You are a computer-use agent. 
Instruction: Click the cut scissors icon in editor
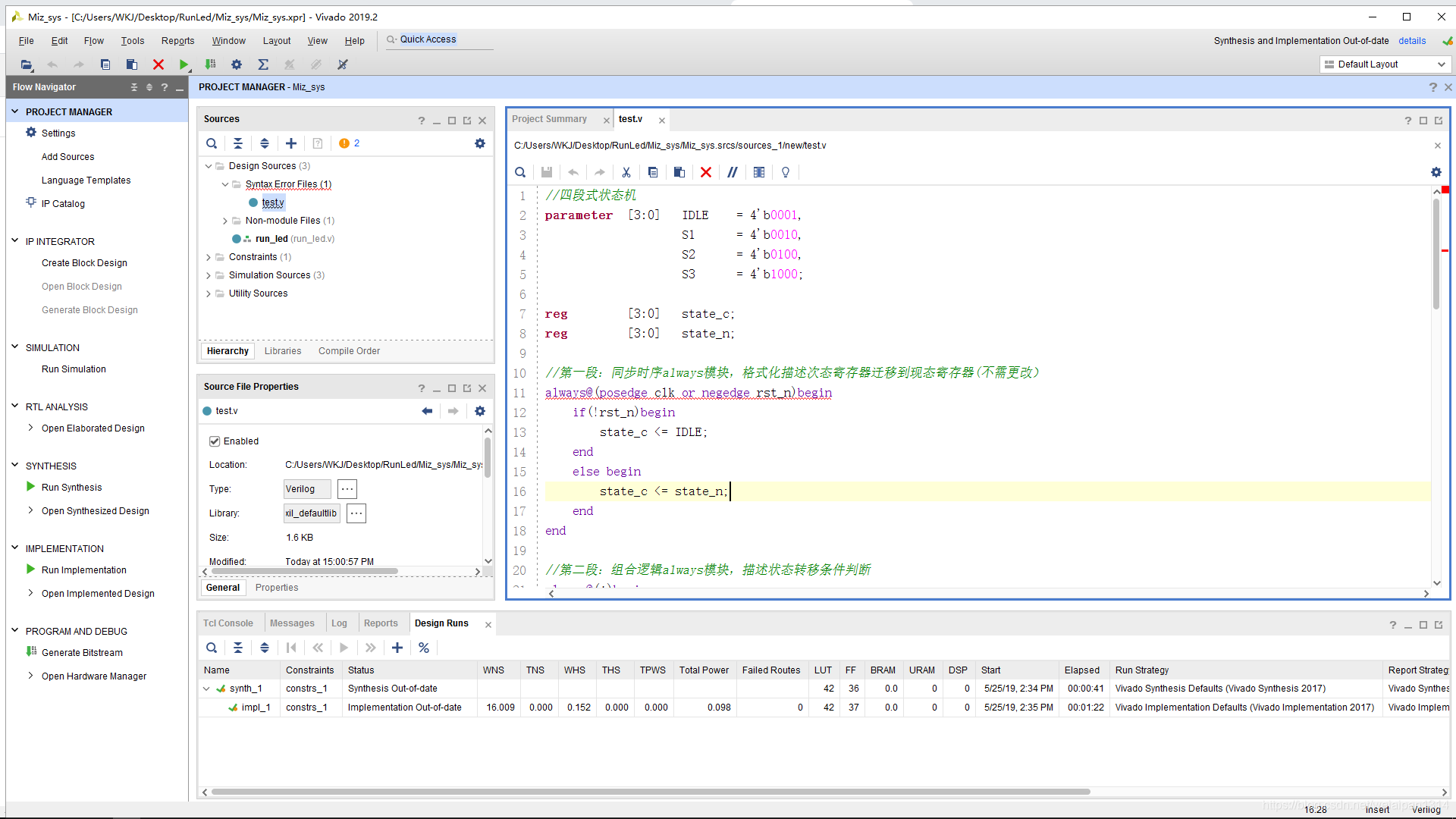point(626,172)
